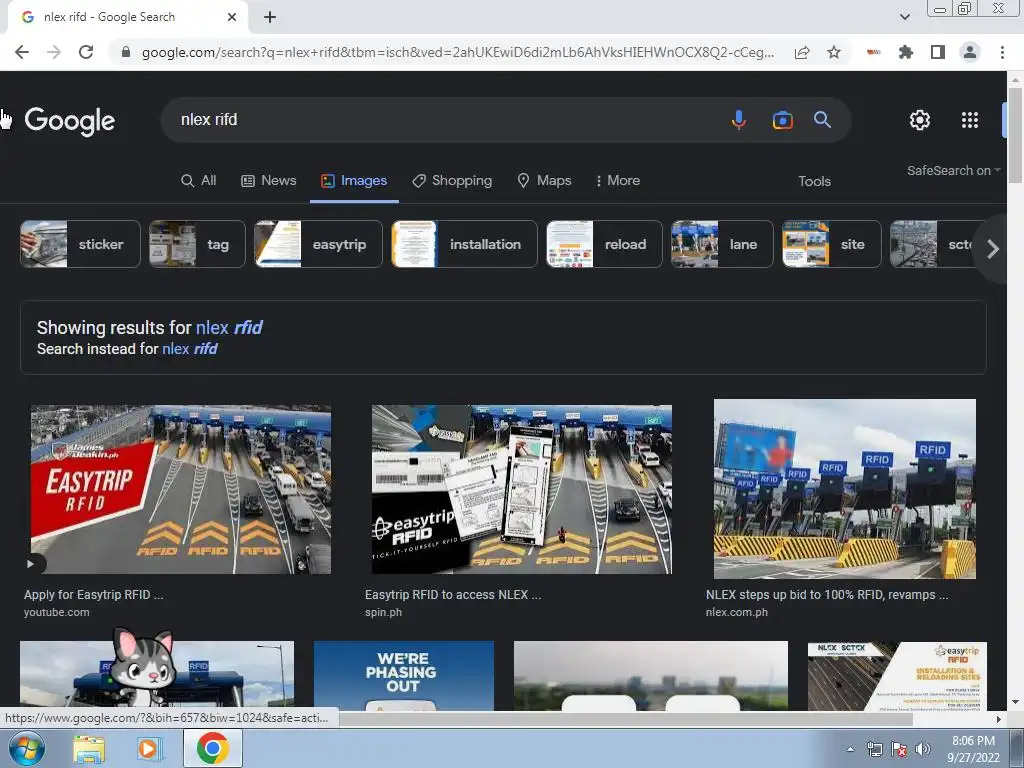1024x768 pixels.
Task: Open the Easytrip RFID to access NLEX image
Action: [x=522, y=490]
